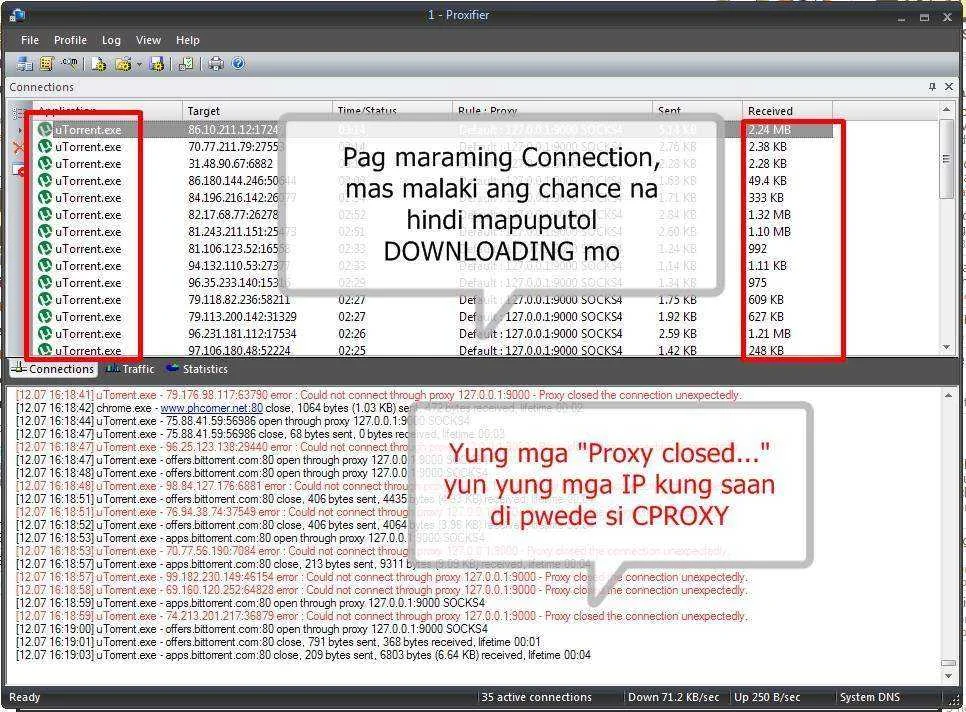The width and height of the screenshot is (966, 712).
Task: Click 'Up 250 B/sec' status entry
Action: (x=767, y=697)
